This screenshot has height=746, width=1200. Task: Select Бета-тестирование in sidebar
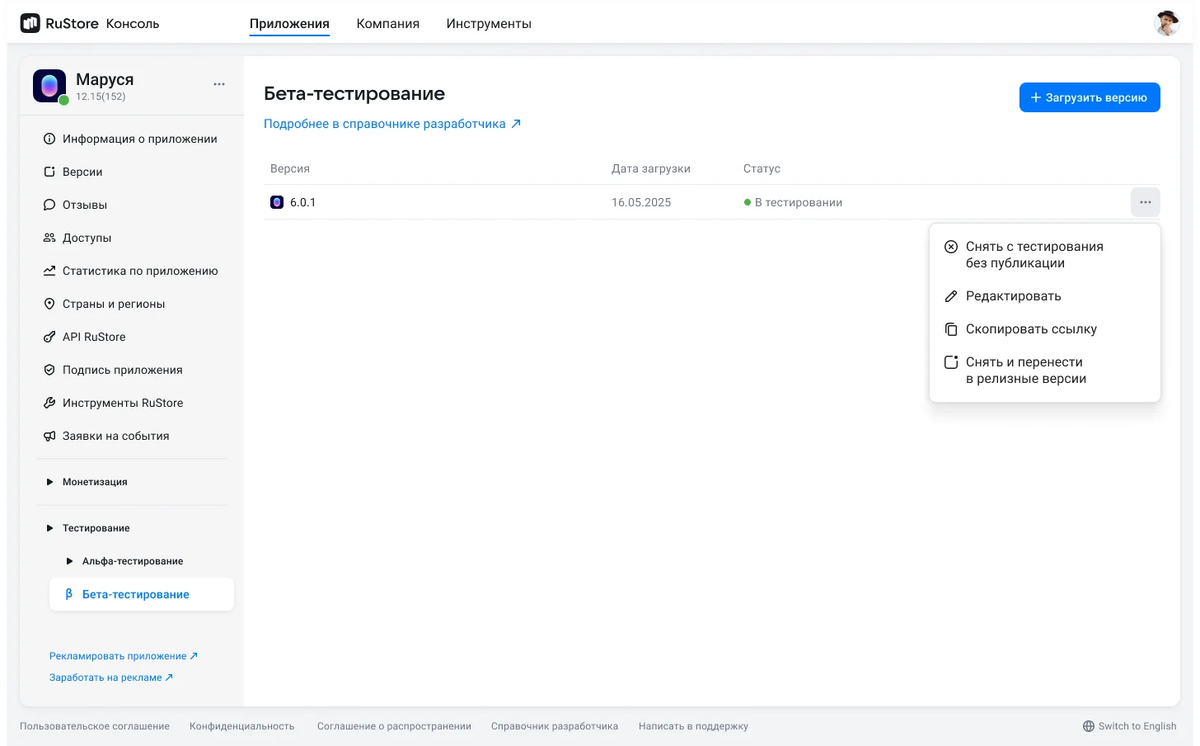(x=141, y=594)
